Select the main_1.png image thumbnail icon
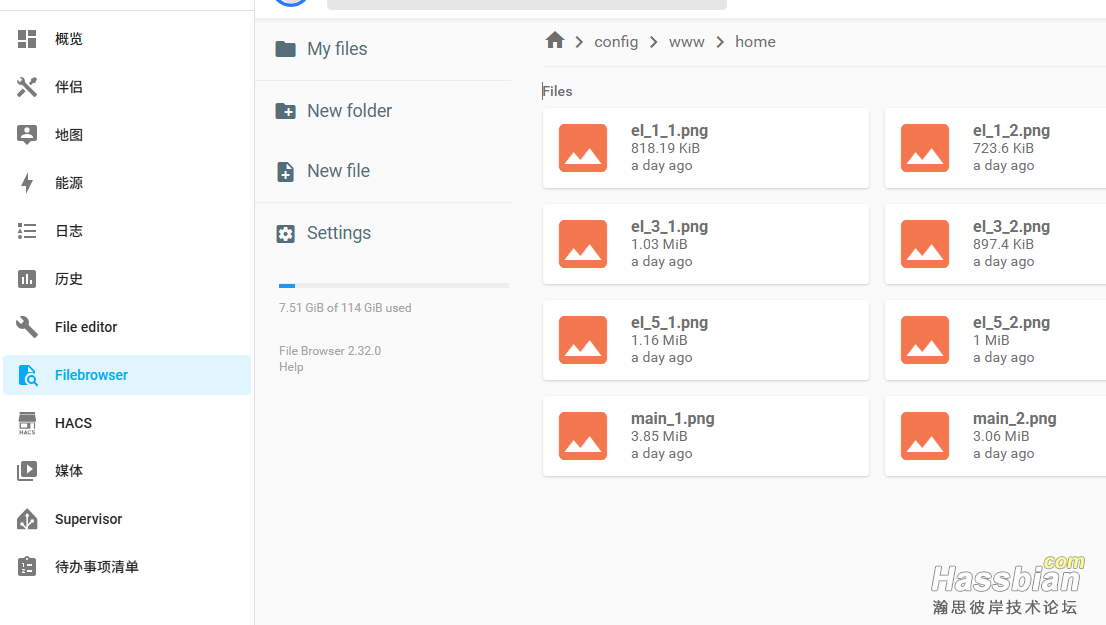The height and width of the screenshot is (625, 1106). [583, 436]
